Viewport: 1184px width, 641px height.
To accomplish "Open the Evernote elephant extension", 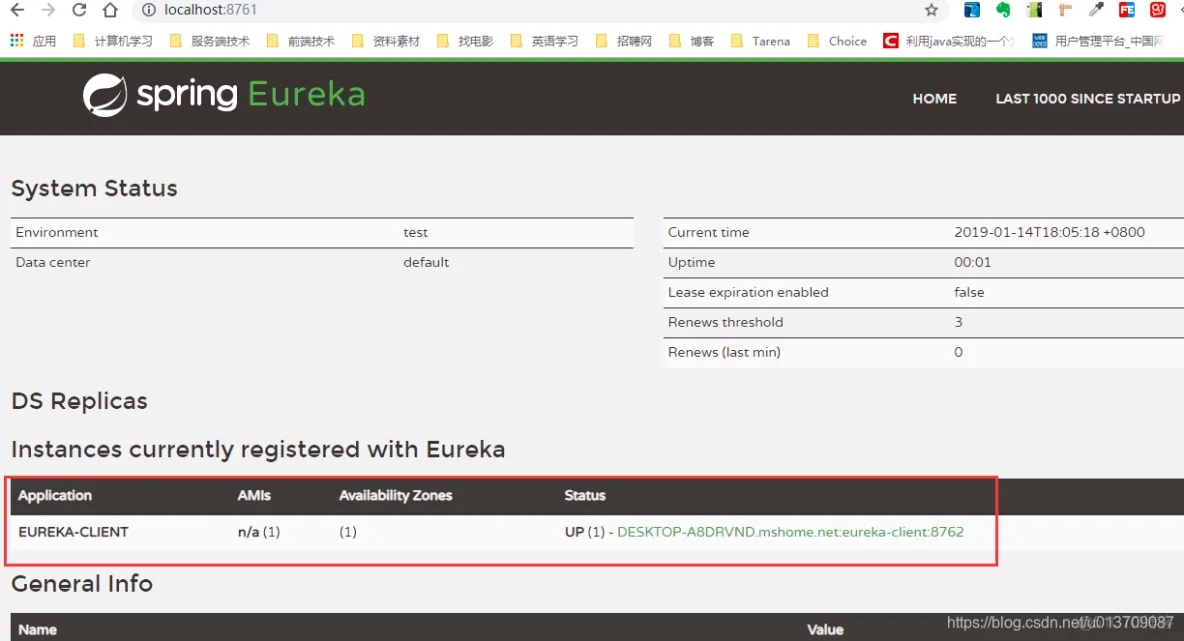I will (1003, 10).
